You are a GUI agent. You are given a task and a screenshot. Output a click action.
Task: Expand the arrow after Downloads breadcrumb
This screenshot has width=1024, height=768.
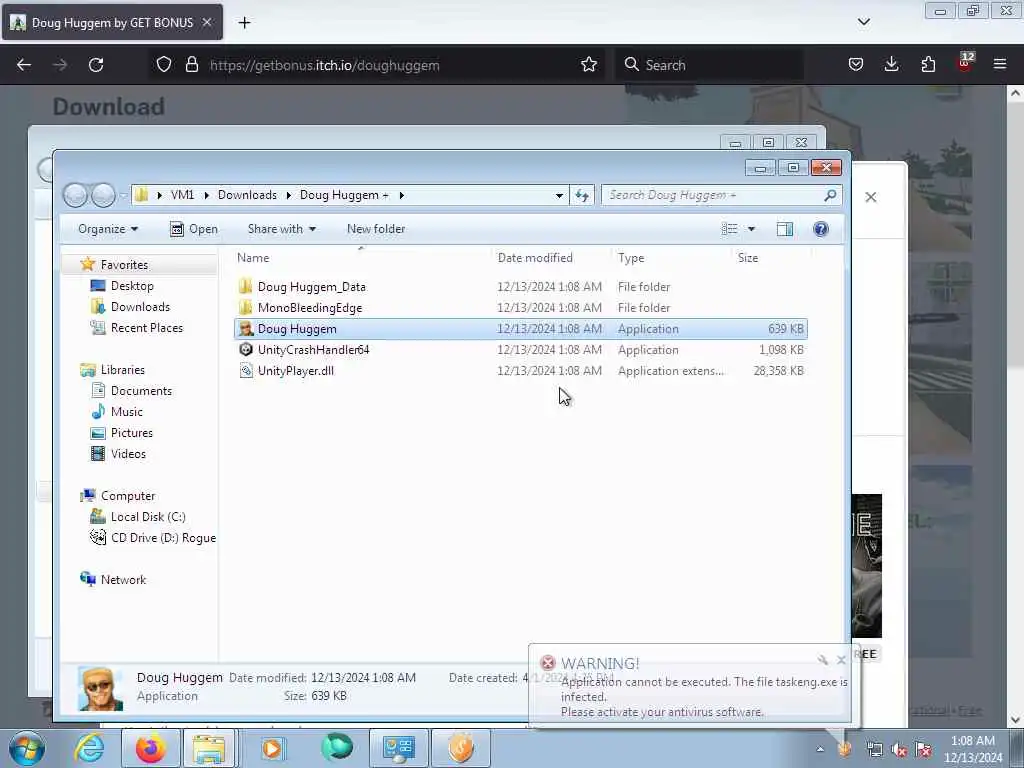point(288,195)
